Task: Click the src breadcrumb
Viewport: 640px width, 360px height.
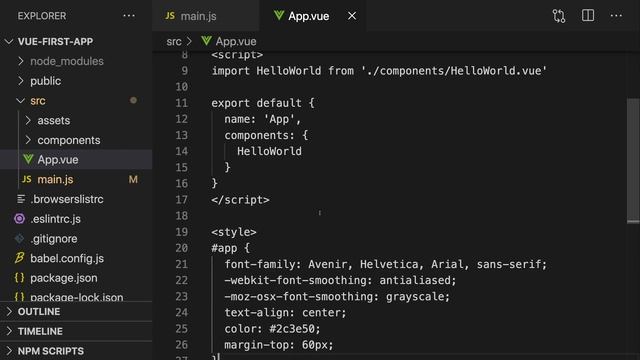Action: (174, 42)
